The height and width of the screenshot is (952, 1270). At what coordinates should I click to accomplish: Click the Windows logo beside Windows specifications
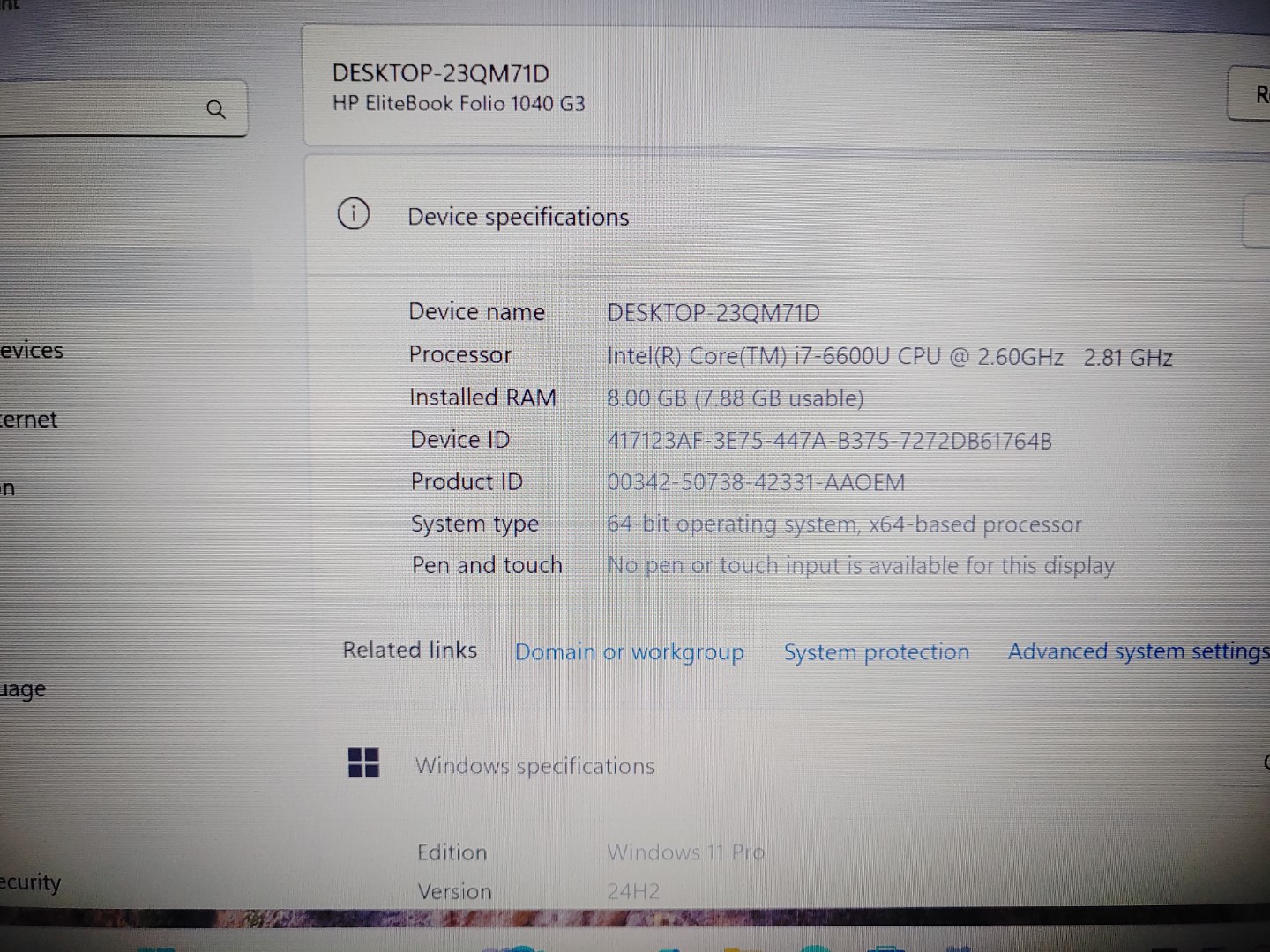pyautogui.click(x=363, y=762)
